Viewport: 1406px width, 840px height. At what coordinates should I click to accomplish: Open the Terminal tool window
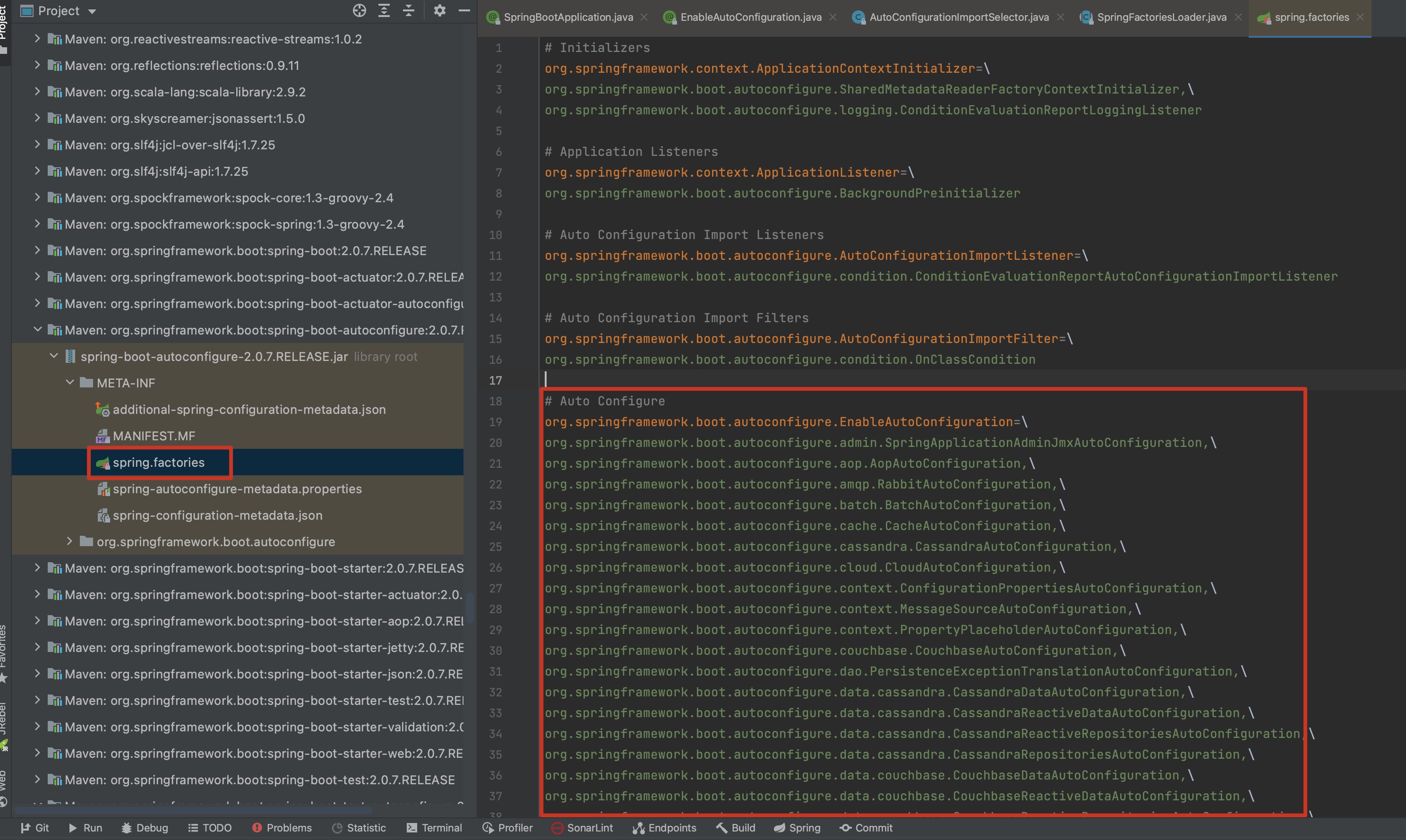pyautogui.click(x=434, y=828)
